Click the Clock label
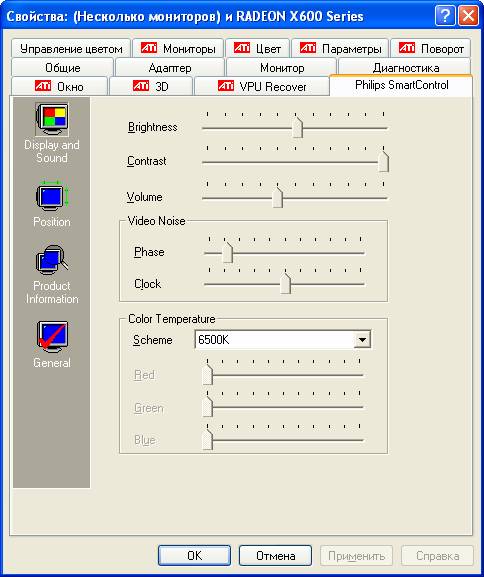 pos(148,284)
